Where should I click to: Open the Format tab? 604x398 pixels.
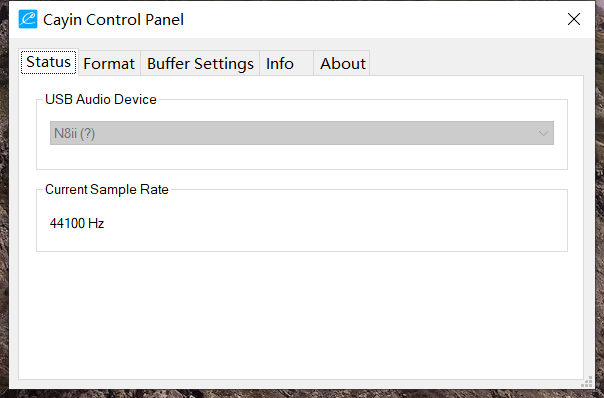(x=109, y=64)
